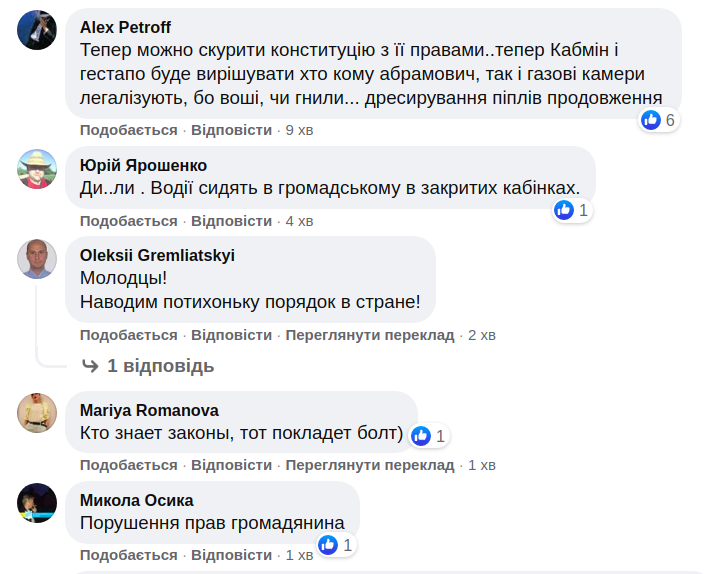The image size is (722, 574).
Task: Reply to Oleksii Gremliatskyi's comment via Відповісти
Action: tap(231, 335)
